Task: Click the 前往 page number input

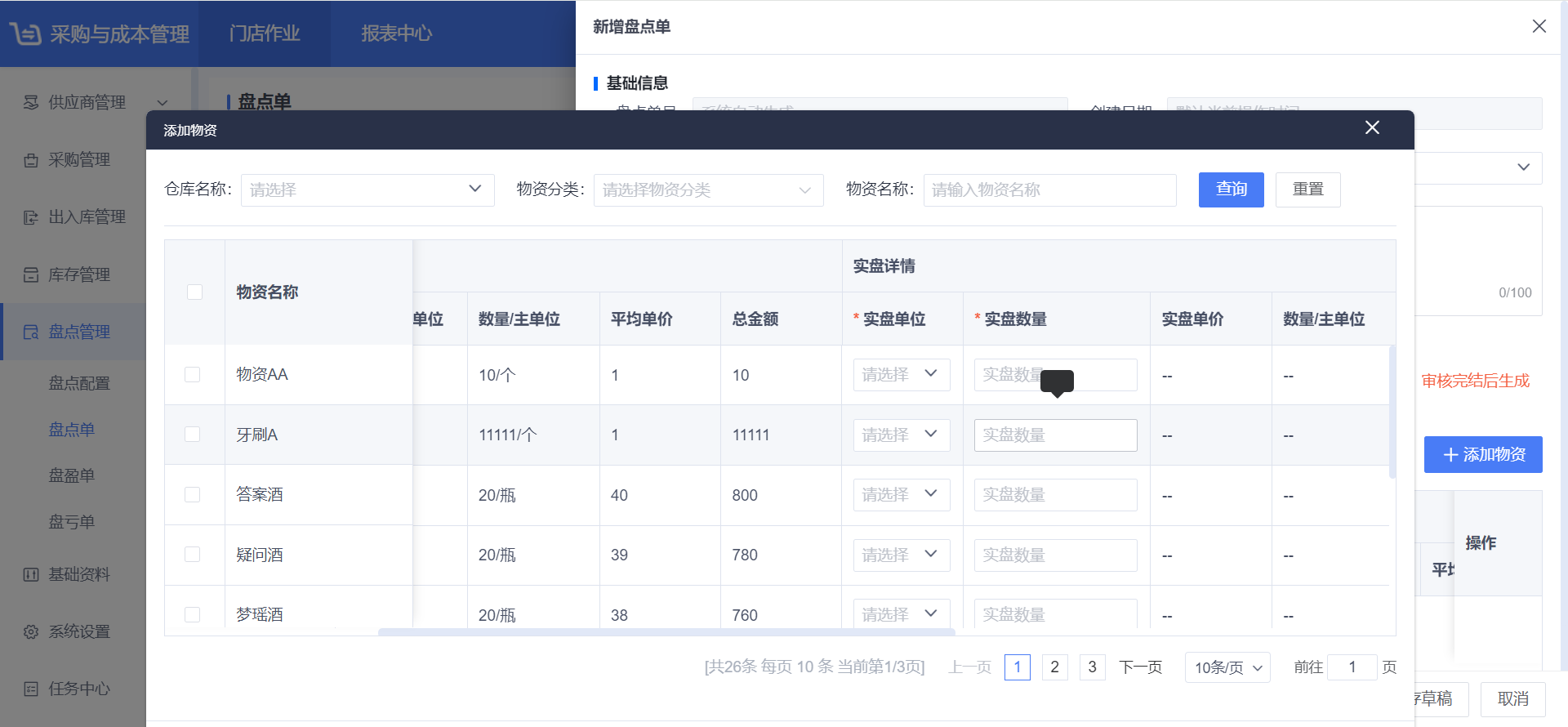Action: pos(1352,667)
